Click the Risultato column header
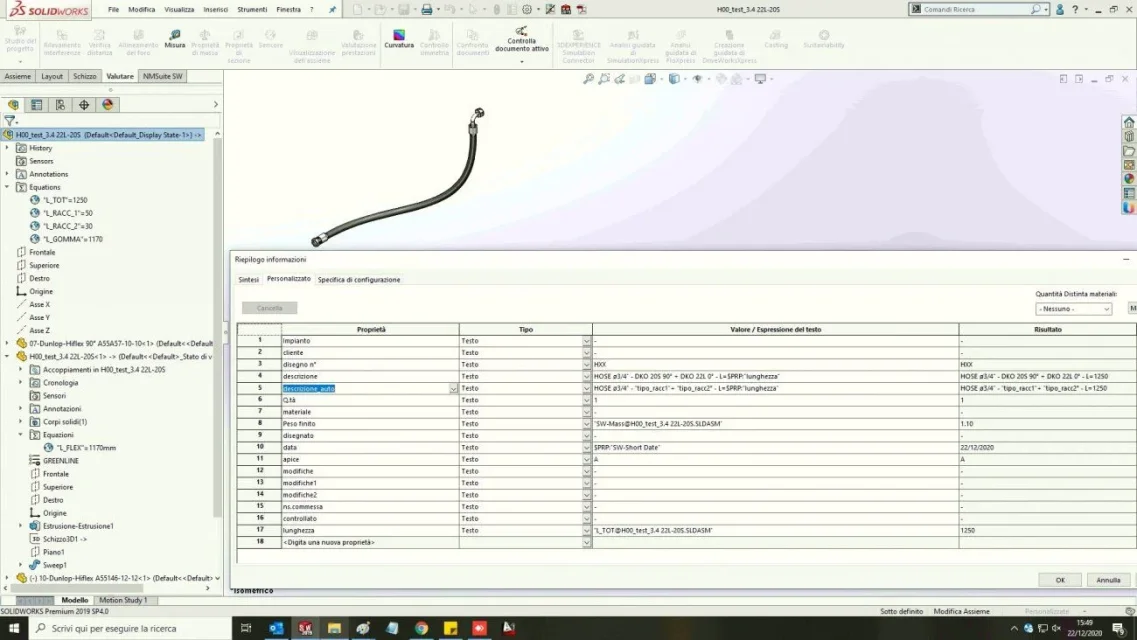This screenshot has height=640, width=1137. pyautogui.click(x=1047, y=329)
